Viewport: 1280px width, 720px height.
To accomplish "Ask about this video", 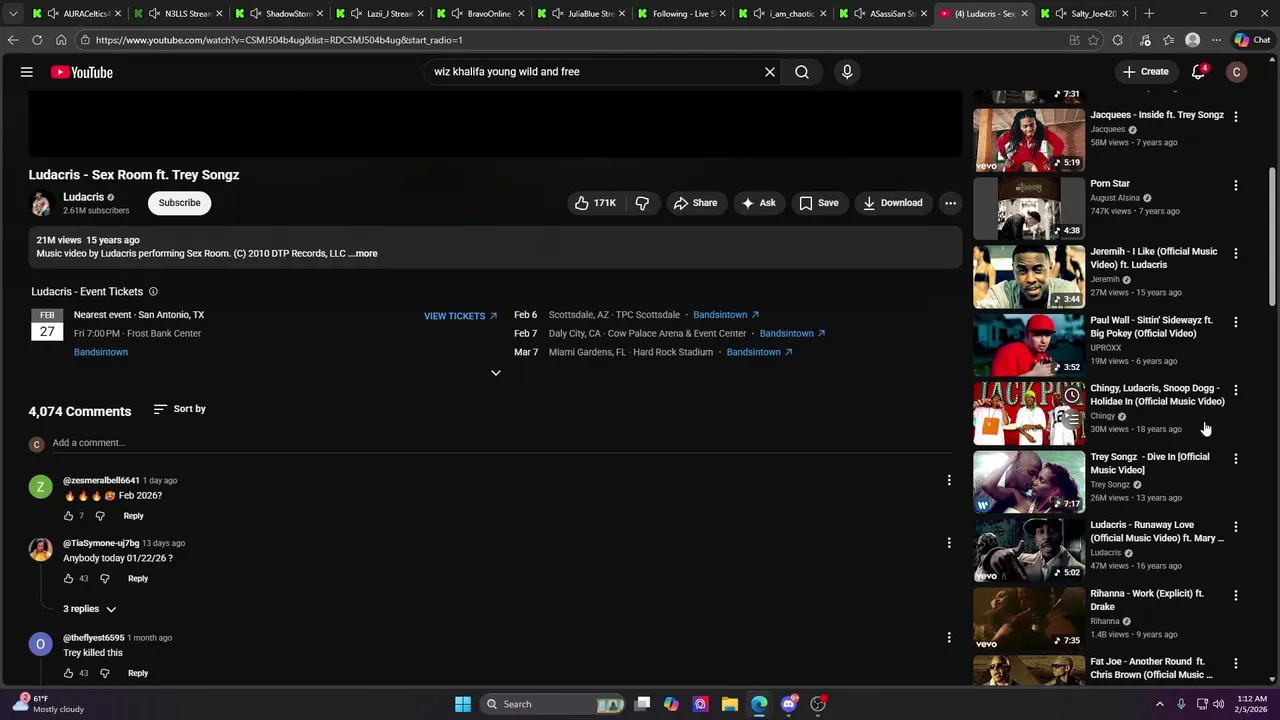I will pyautogui.click(x=758, y=203).
